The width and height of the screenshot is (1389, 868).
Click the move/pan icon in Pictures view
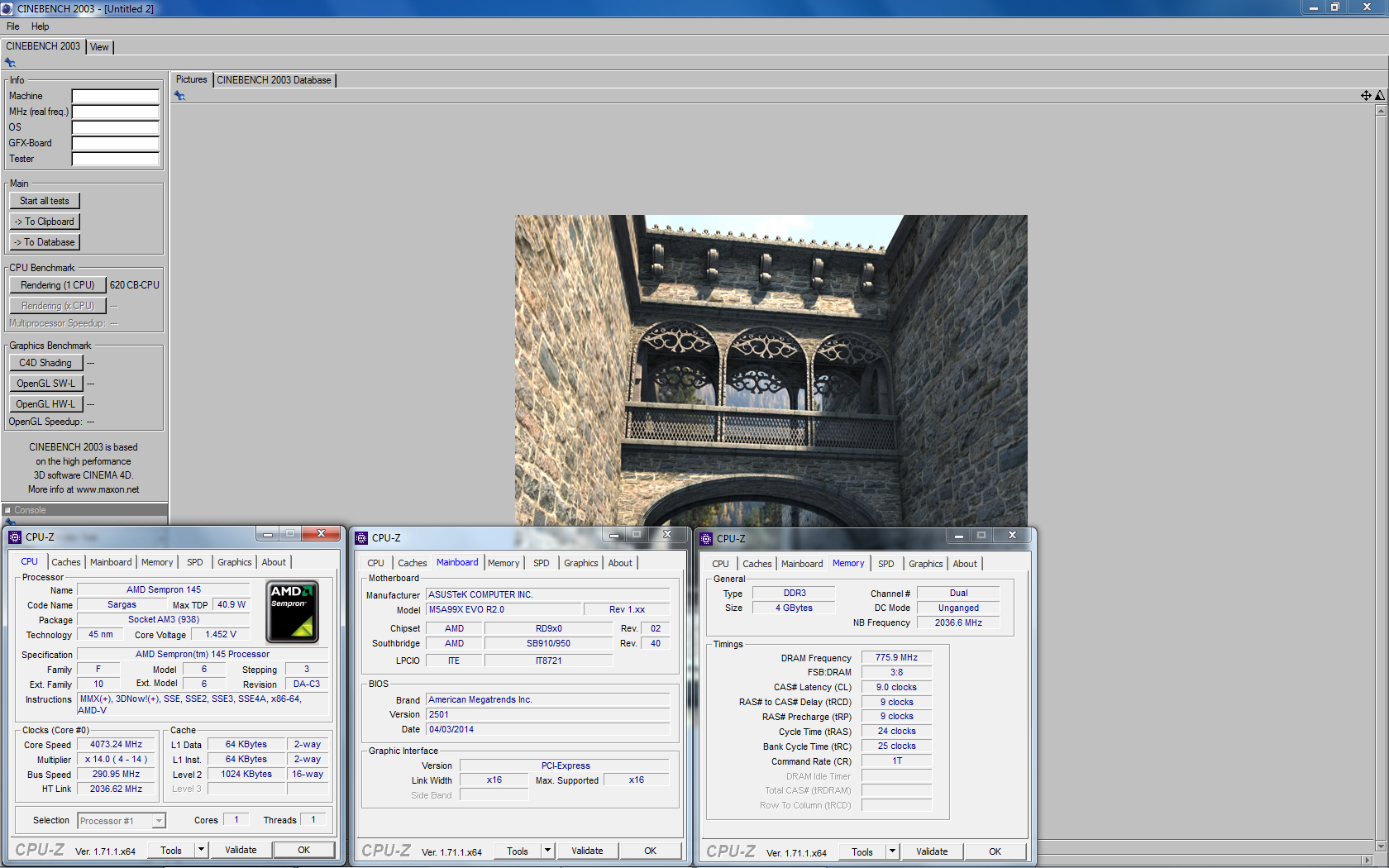[1366, 96]
